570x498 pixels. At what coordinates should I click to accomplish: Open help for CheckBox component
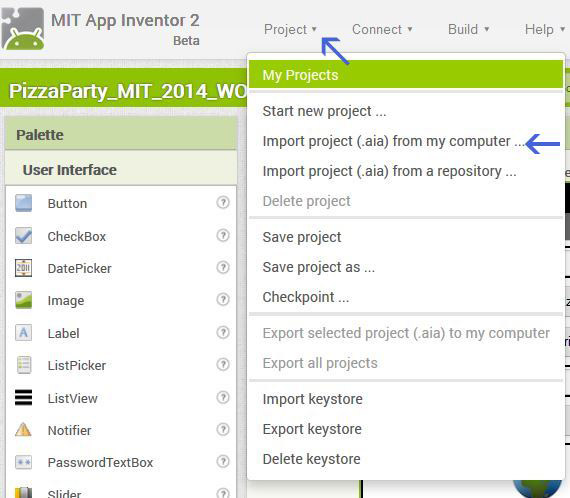click(223, 235)
